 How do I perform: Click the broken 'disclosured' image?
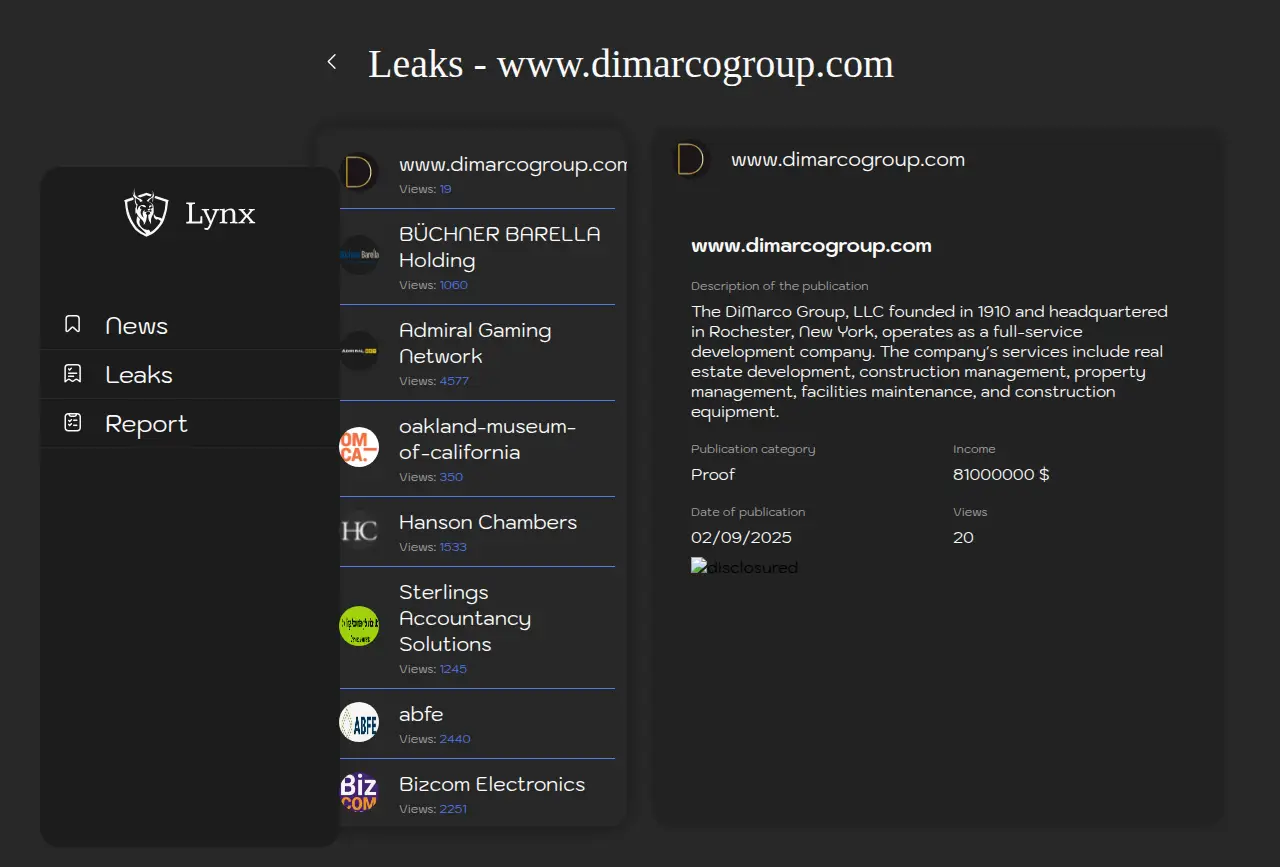744,567
